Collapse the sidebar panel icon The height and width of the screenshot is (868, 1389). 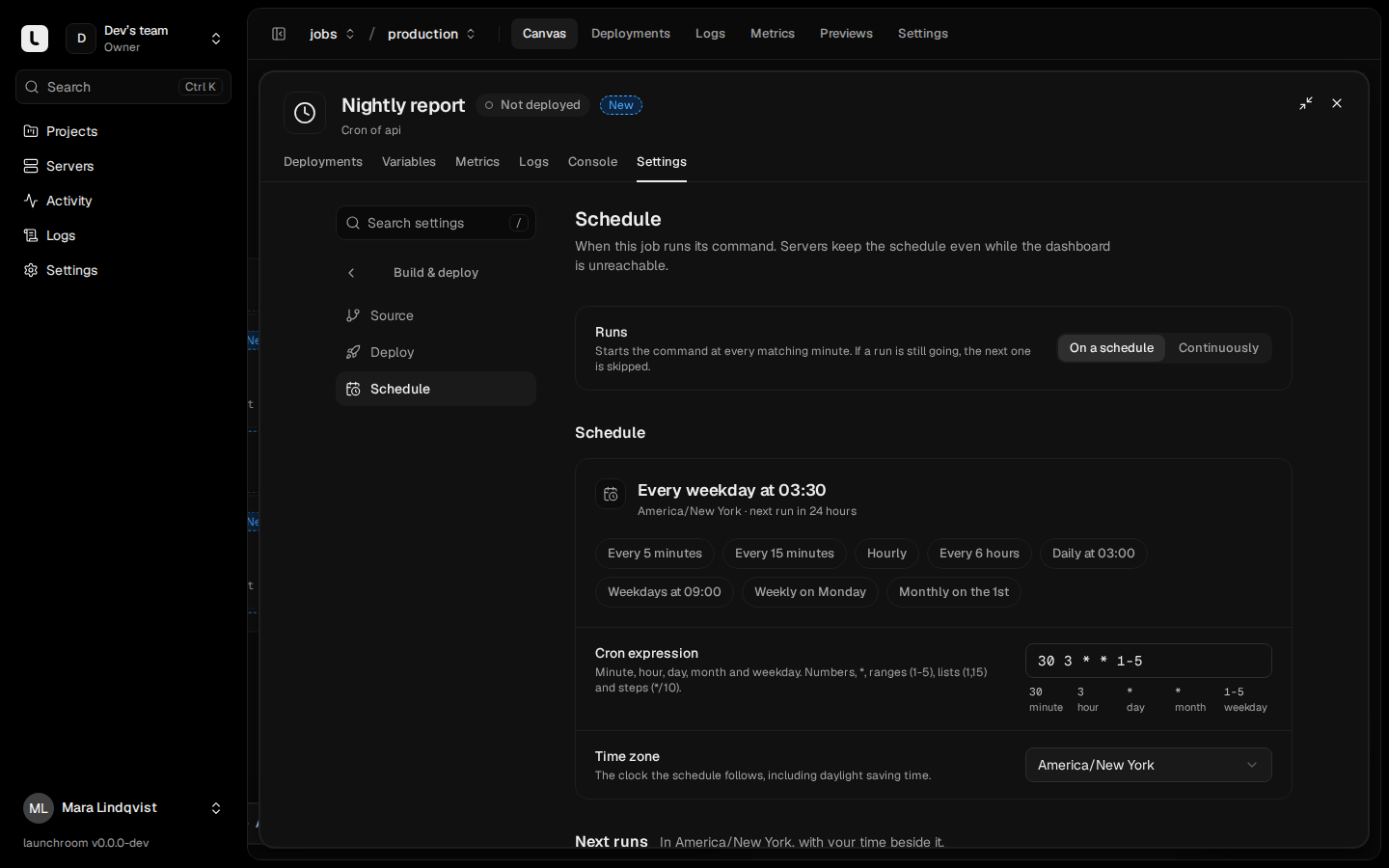[x=279, y=34]
